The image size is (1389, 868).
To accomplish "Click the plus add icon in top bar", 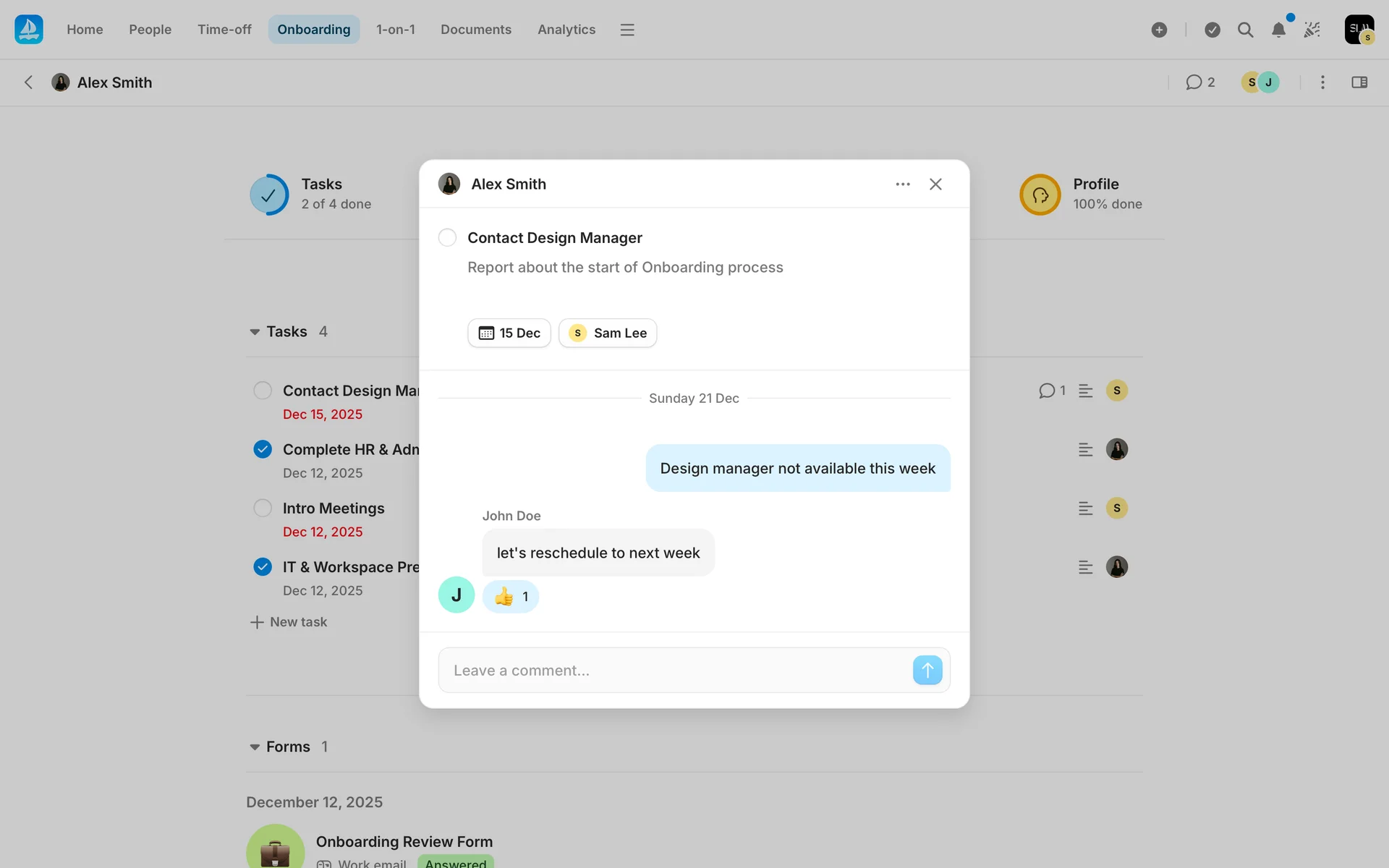I will (1159, 30).
